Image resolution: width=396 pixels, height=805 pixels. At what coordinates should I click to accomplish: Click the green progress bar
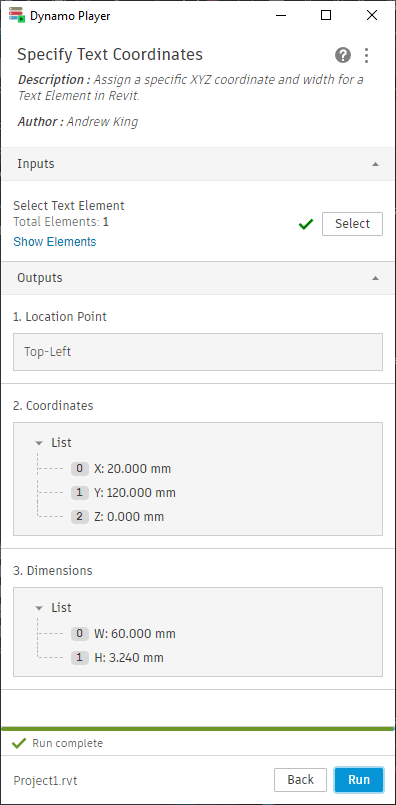pyautogui.click(x=198, y=729)
